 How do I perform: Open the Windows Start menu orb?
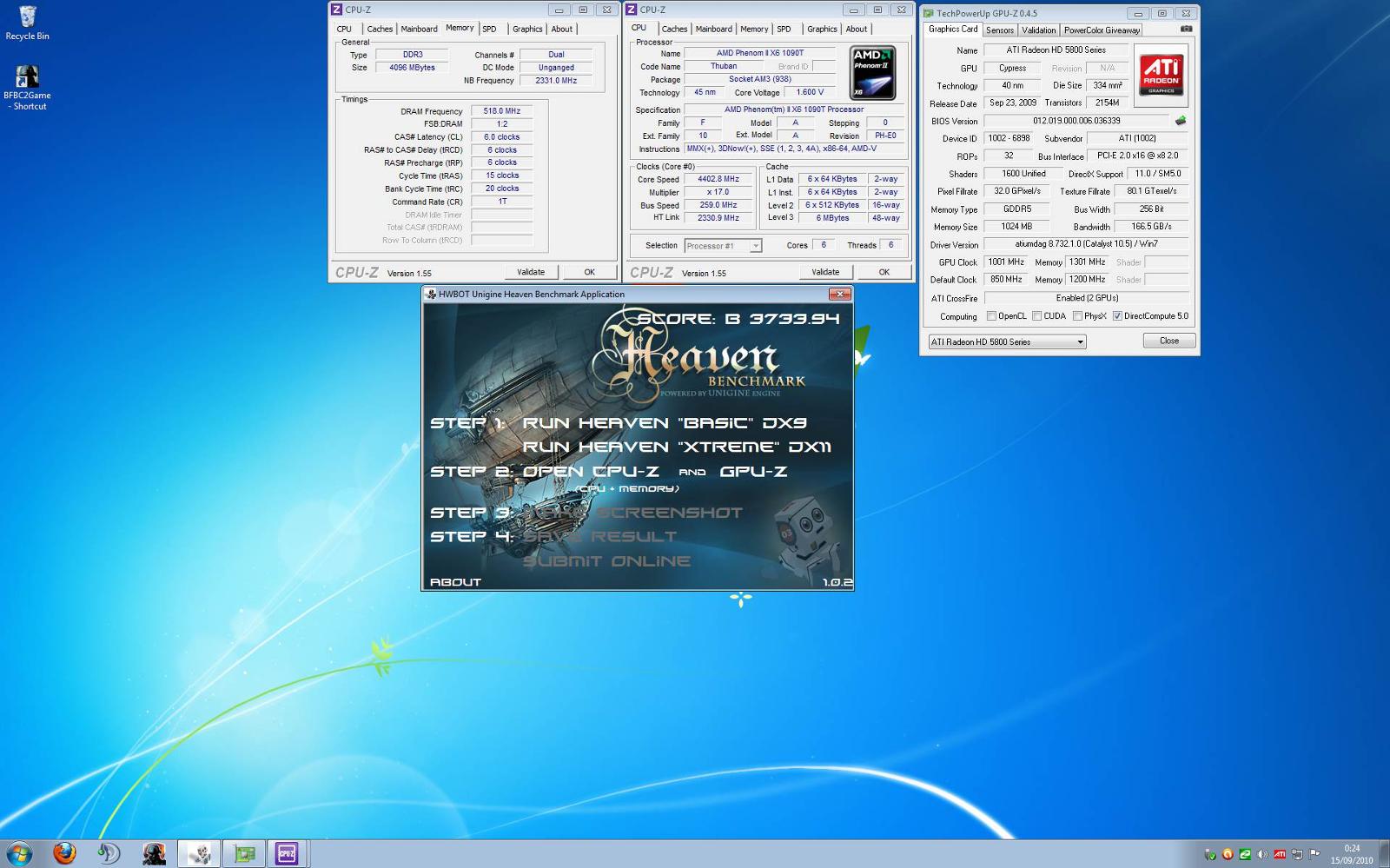click(x=19, y=853)
